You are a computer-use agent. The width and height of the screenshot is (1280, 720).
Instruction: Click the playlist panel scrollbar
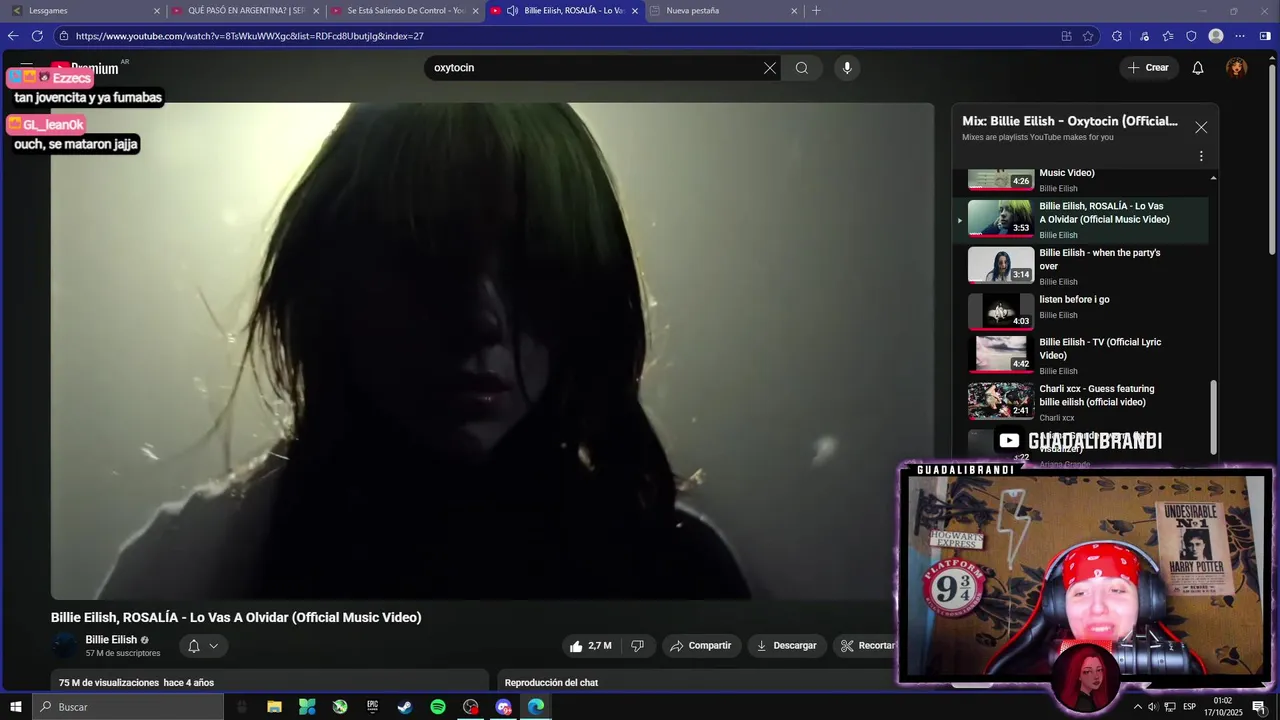1214,416
